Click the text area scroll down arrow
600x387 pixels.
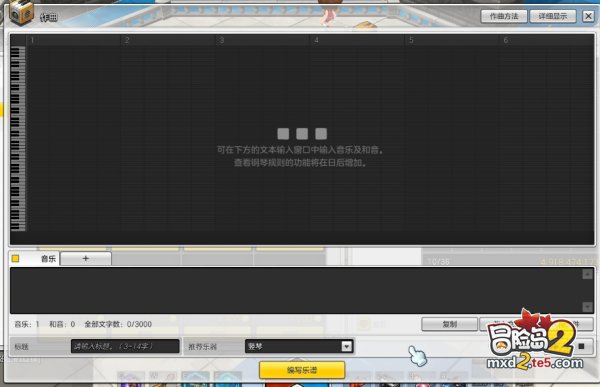click(x=587, y=307)
